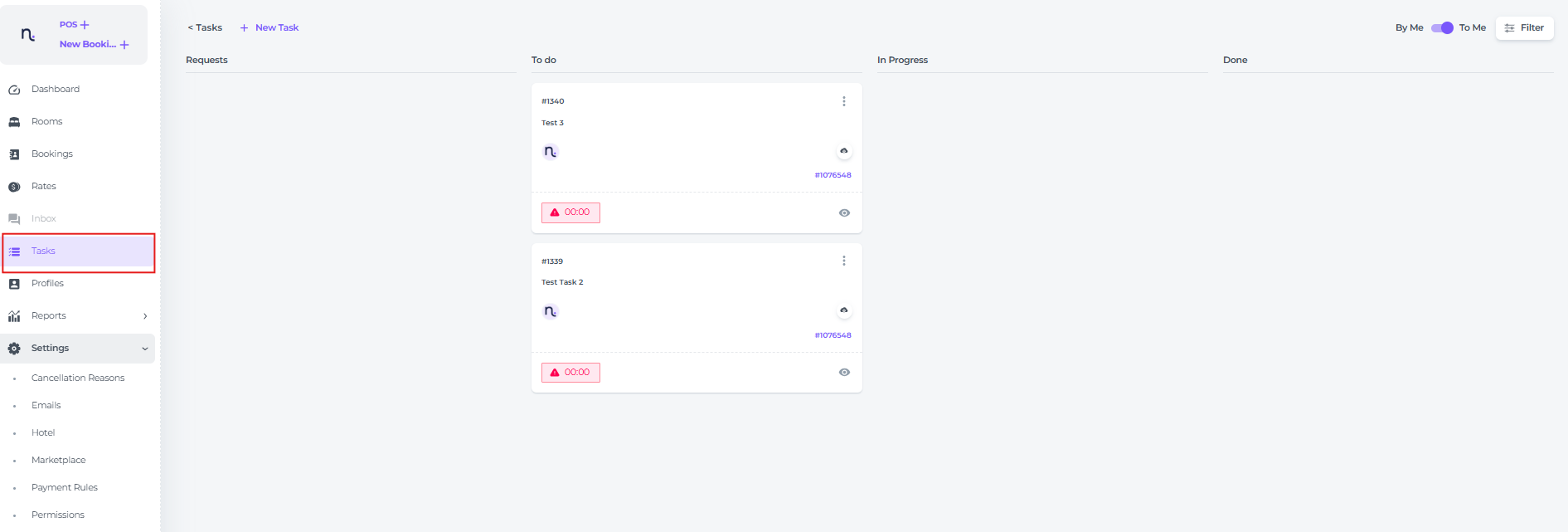Expand the Reports submenu chevron
This screenshot has width=1568, height=532.
145,316
